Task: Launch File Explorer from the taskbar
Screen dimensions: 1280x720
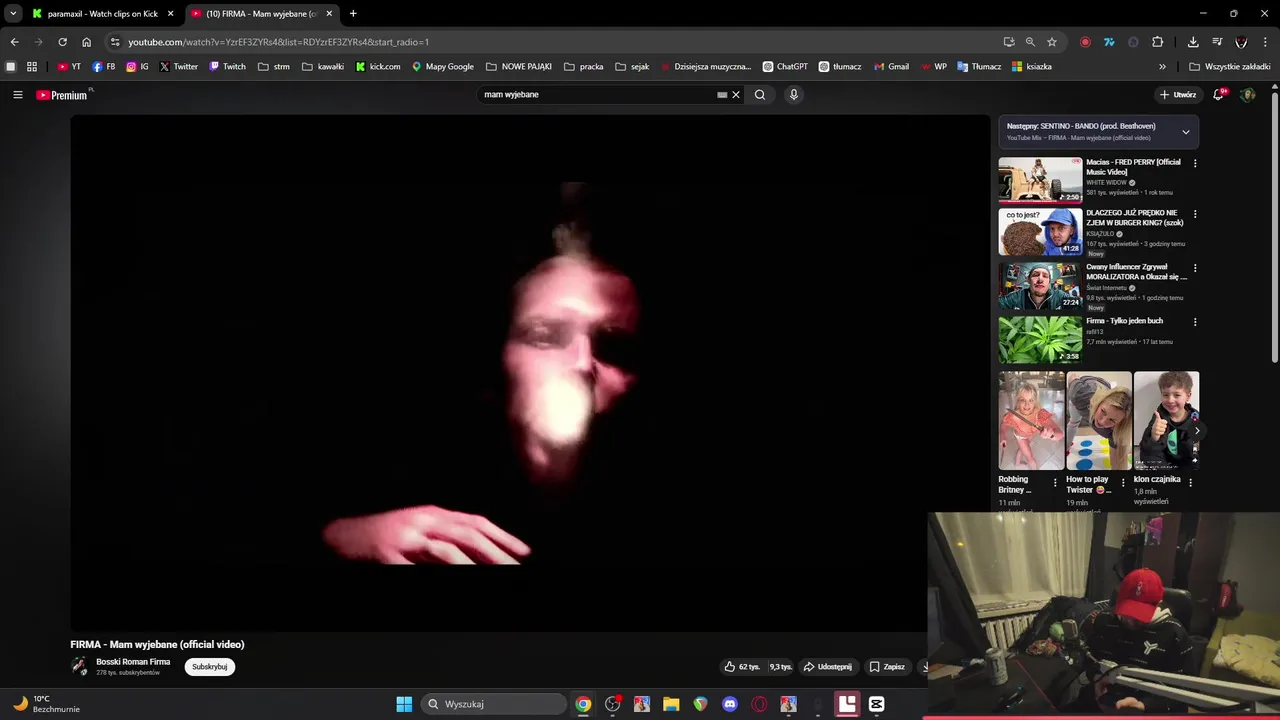Action: (x=671, y=704)
